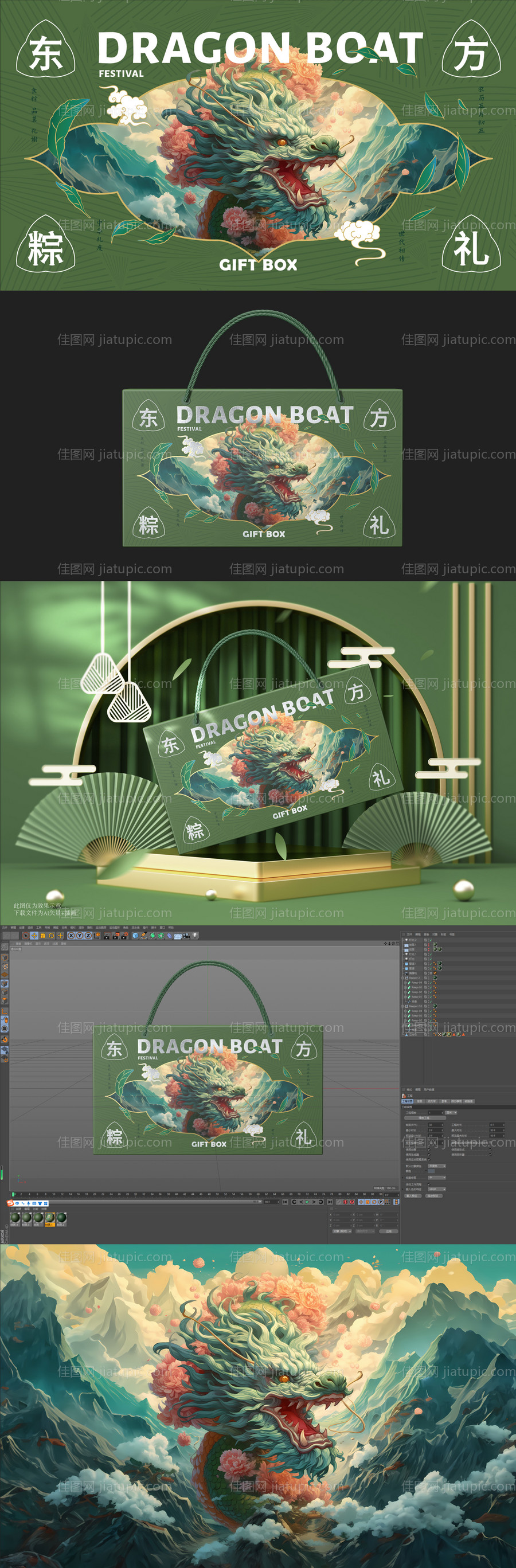Enable the Live Selection arrow tool
The image size is (516, 1568).
tap(26, 936)
